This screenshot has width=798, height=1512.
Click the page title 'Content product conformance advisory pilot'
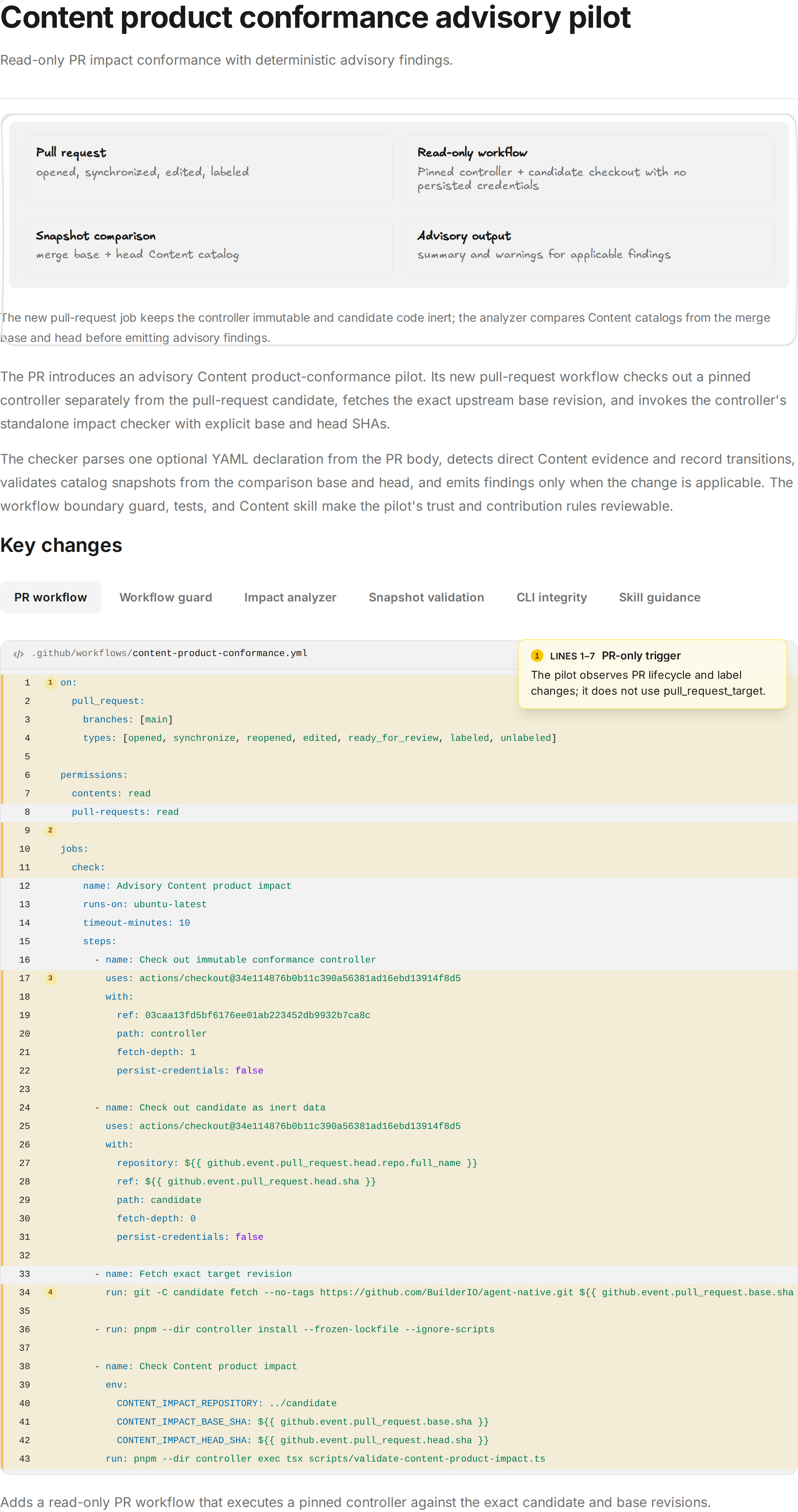tap(316, 18)
